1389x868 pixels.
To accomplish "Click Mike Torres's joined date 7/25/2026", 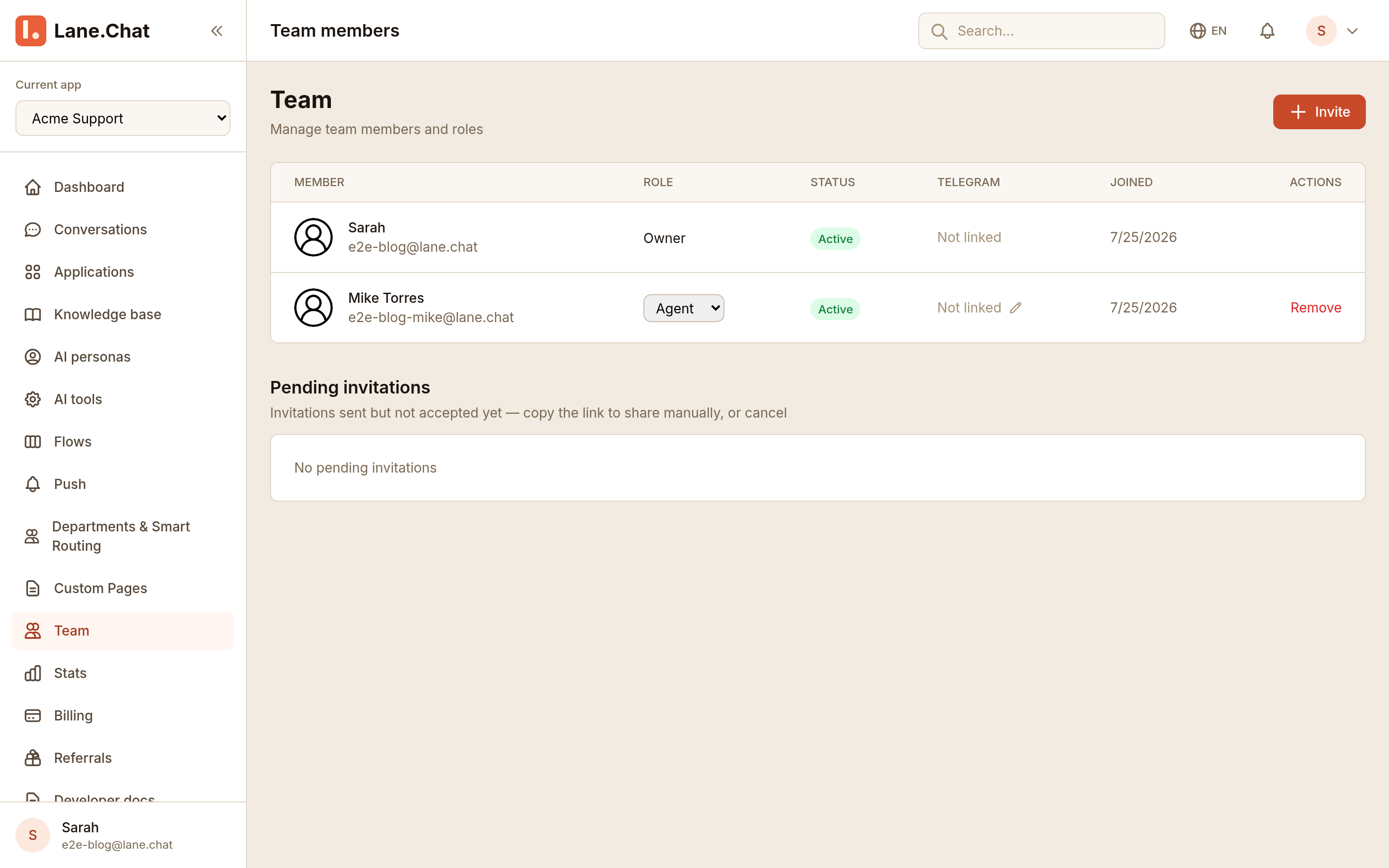I will tap(1143, 308).
